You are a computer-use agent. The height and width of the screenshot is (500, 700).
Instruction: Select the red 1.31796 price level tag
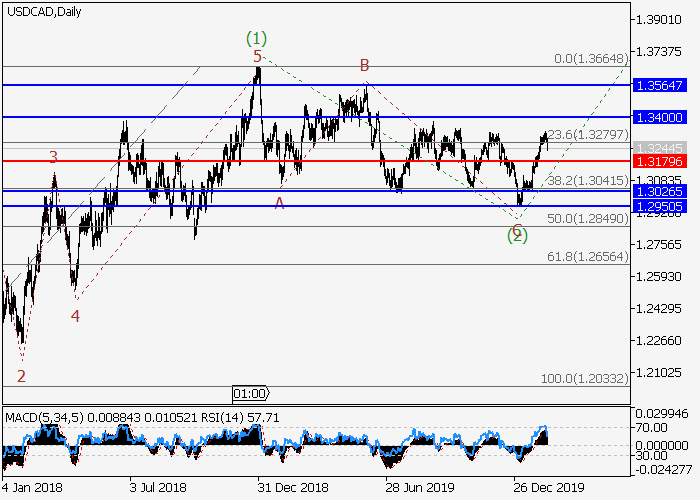tap(665, 160)
